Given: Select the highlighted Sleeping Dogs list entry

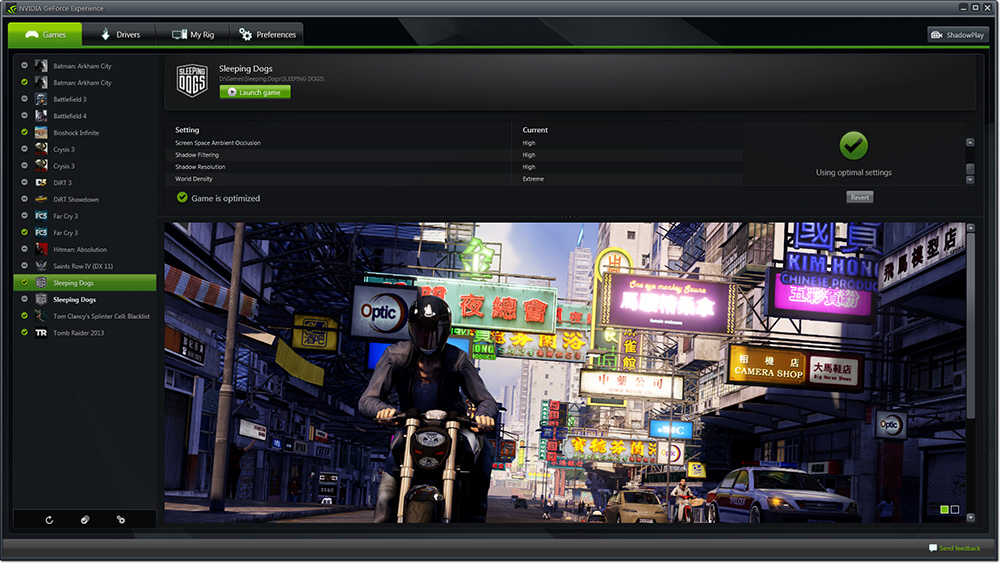Looking at the screenshot, I should pyautogui.click(x=85, y=282).
